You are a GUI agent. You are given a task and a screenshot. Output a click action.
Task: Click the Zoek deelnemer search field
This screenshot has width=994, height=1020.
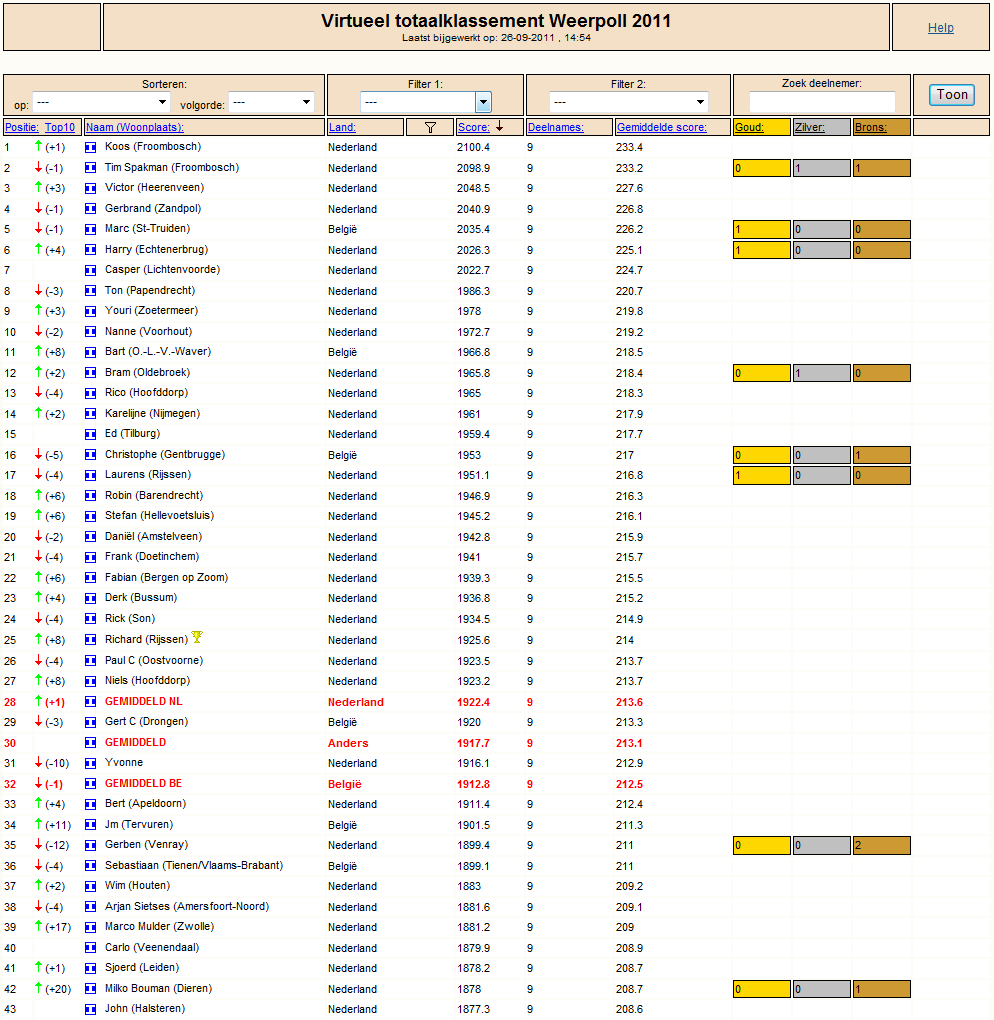pyautogui.click(x=822, y=102)
